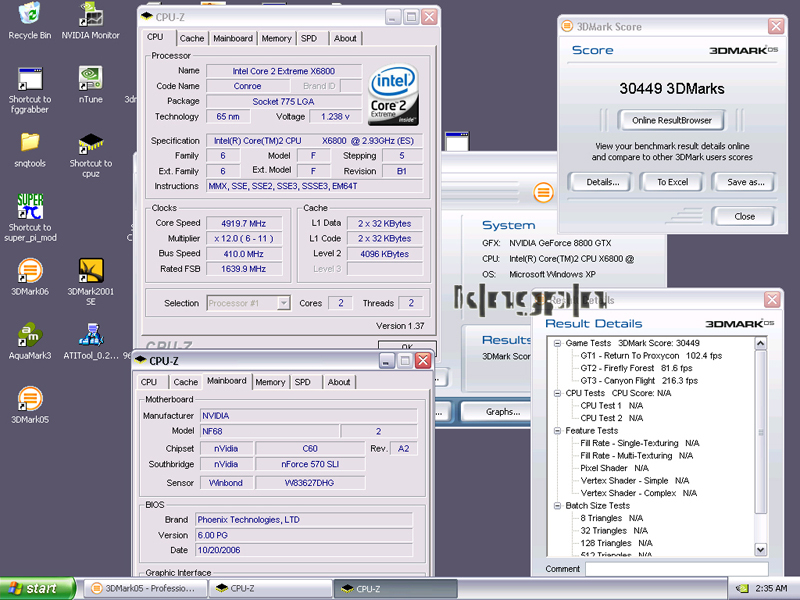Open the Mainboard tab in top CPU-Z
The width and height of the screenshot is (800, 600).
click(233, 38)
